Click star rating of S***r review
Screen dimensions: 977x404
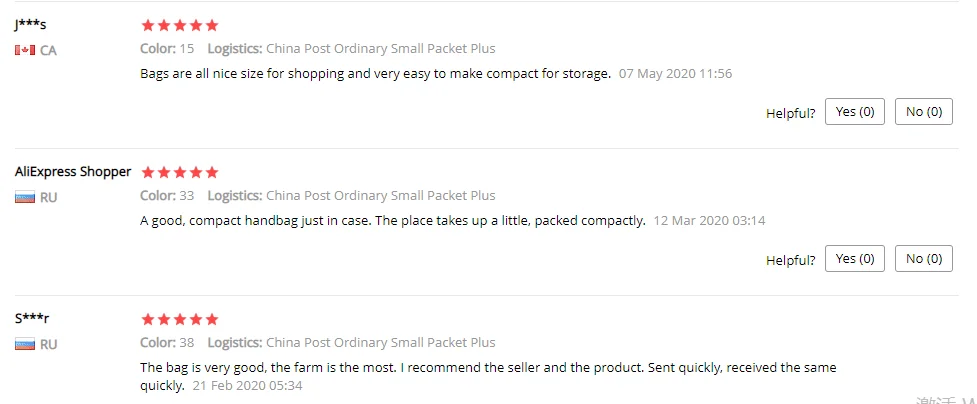pos(179,319)
